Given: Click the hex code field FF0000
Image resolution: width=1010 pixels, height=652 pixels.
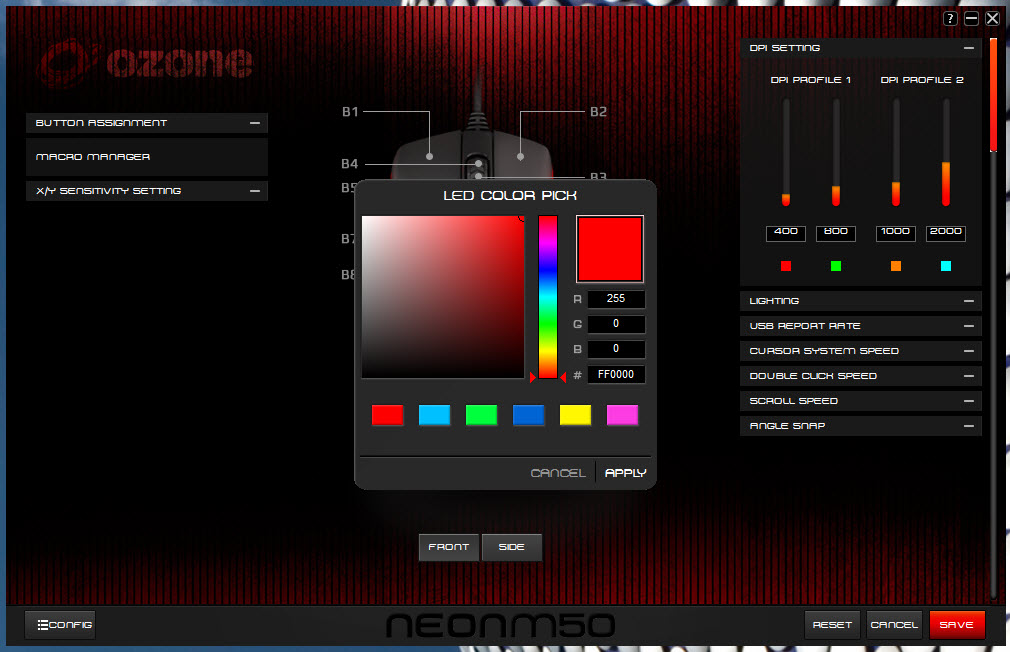Looking at the screenshot, I should (616, 374).
